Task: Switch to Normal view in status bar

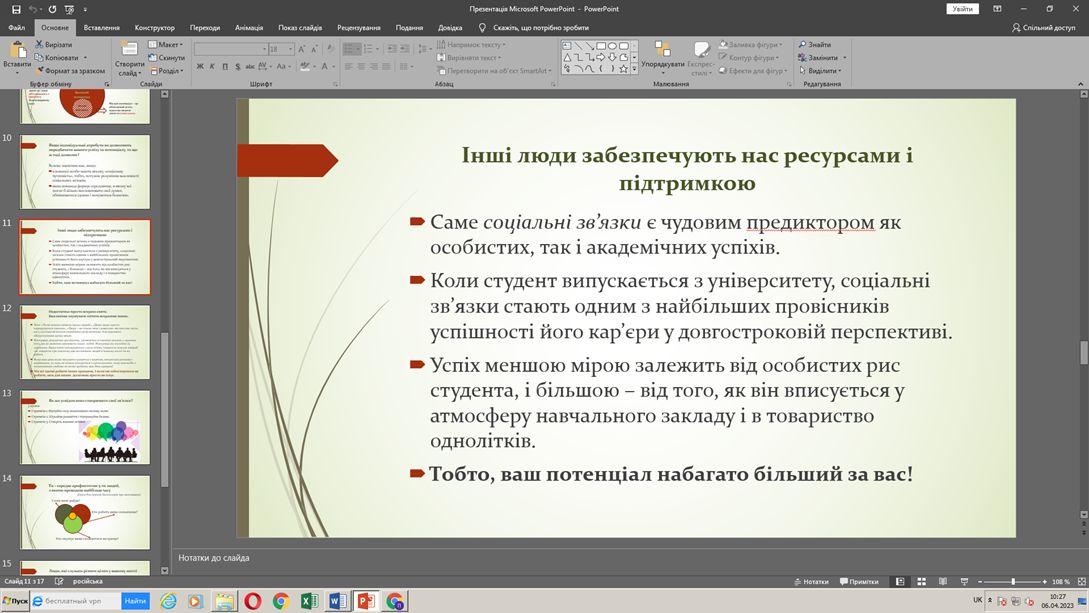Action: [900, 581]
